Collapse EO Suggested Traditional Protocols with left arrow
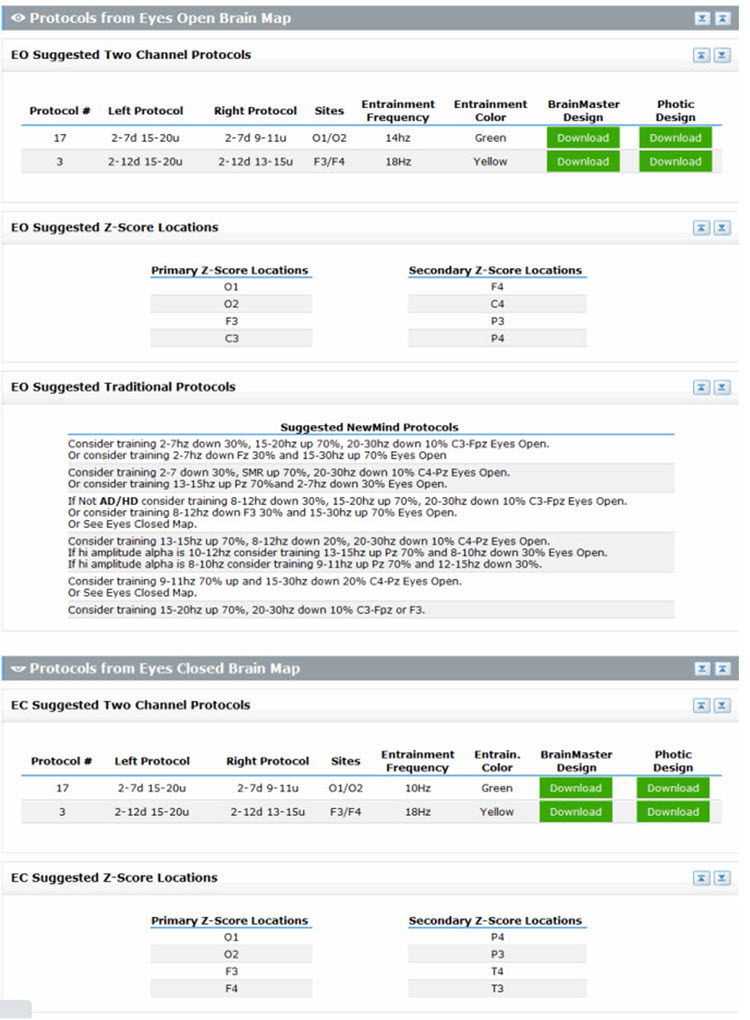This screenshot has width=750, height=1020. tap(702, 387)
